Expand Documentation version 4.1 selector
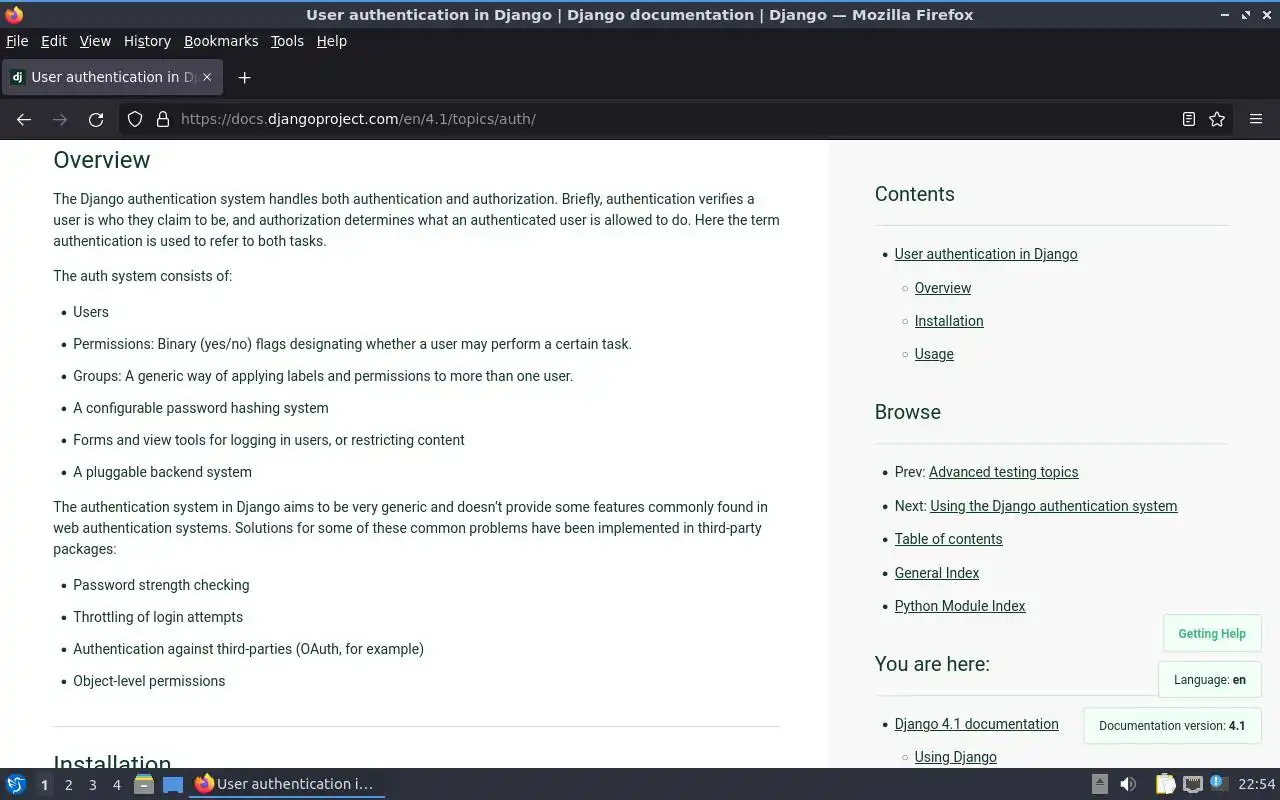This screenshot has height=800, width=1280. [1172, 726]
